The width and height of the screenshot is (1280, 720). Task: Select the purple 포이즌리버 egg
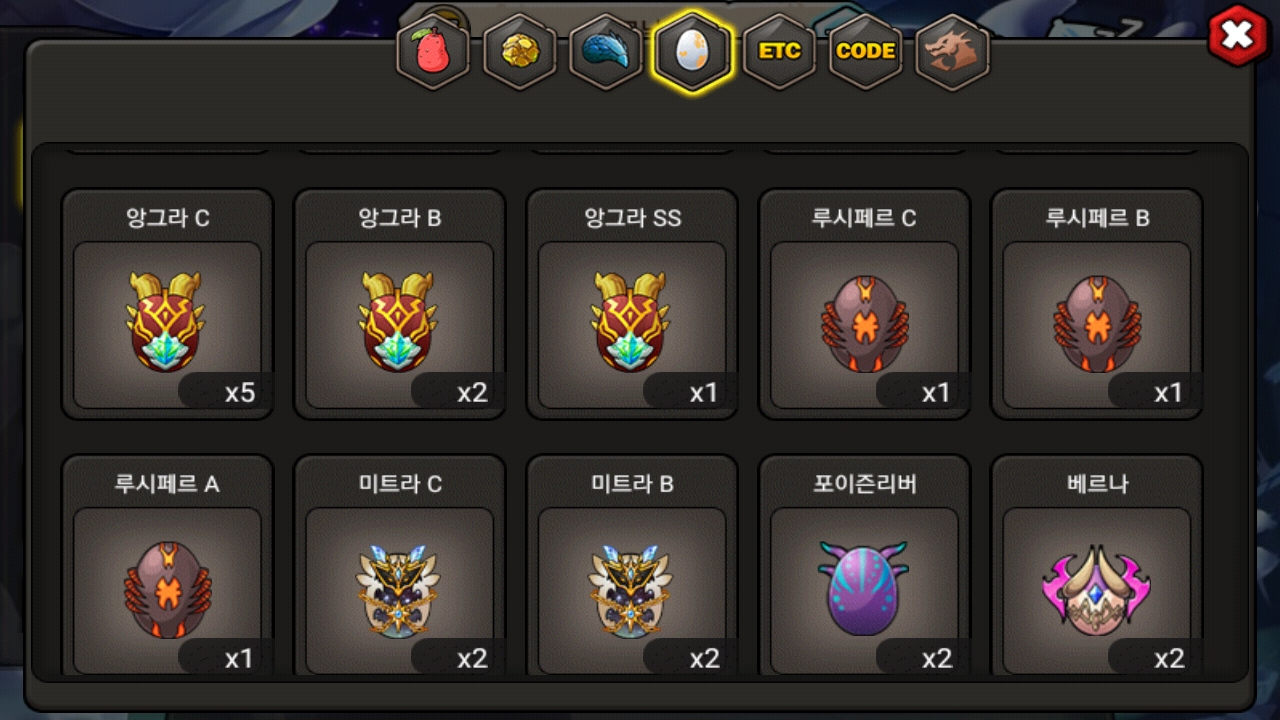(864, 566)
